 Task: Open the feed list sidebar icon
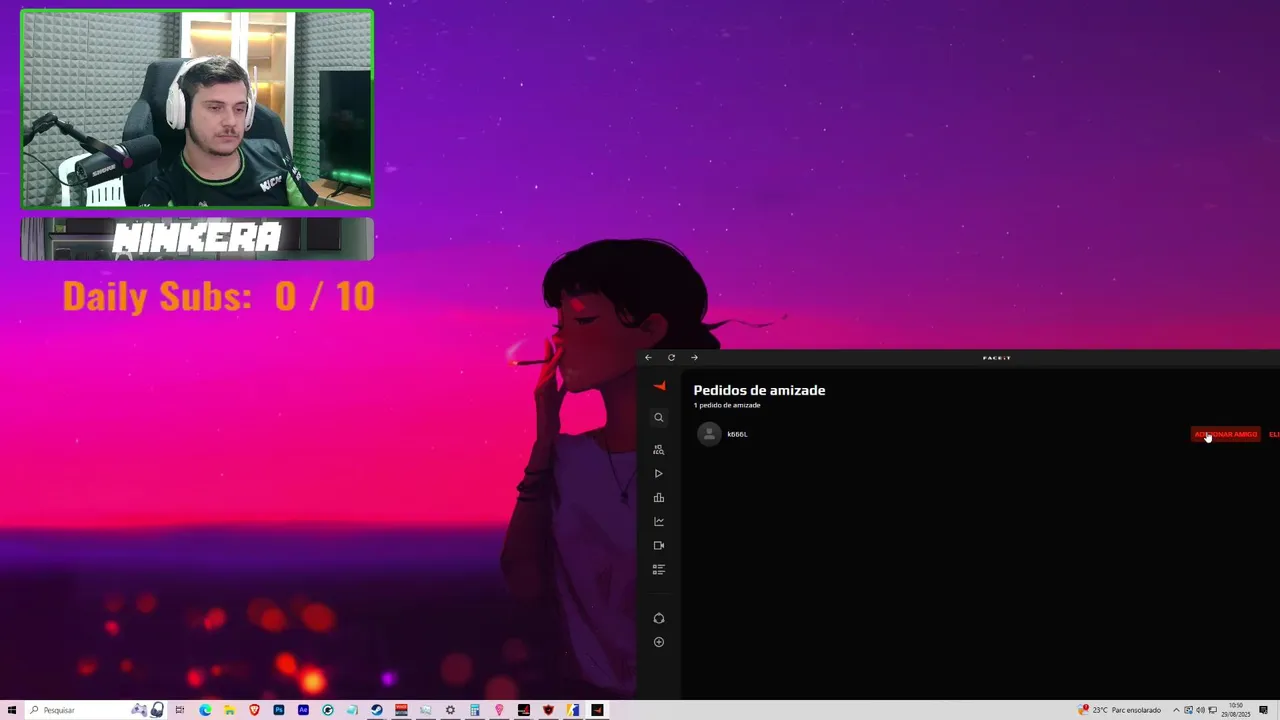click(x=659, y=569)
